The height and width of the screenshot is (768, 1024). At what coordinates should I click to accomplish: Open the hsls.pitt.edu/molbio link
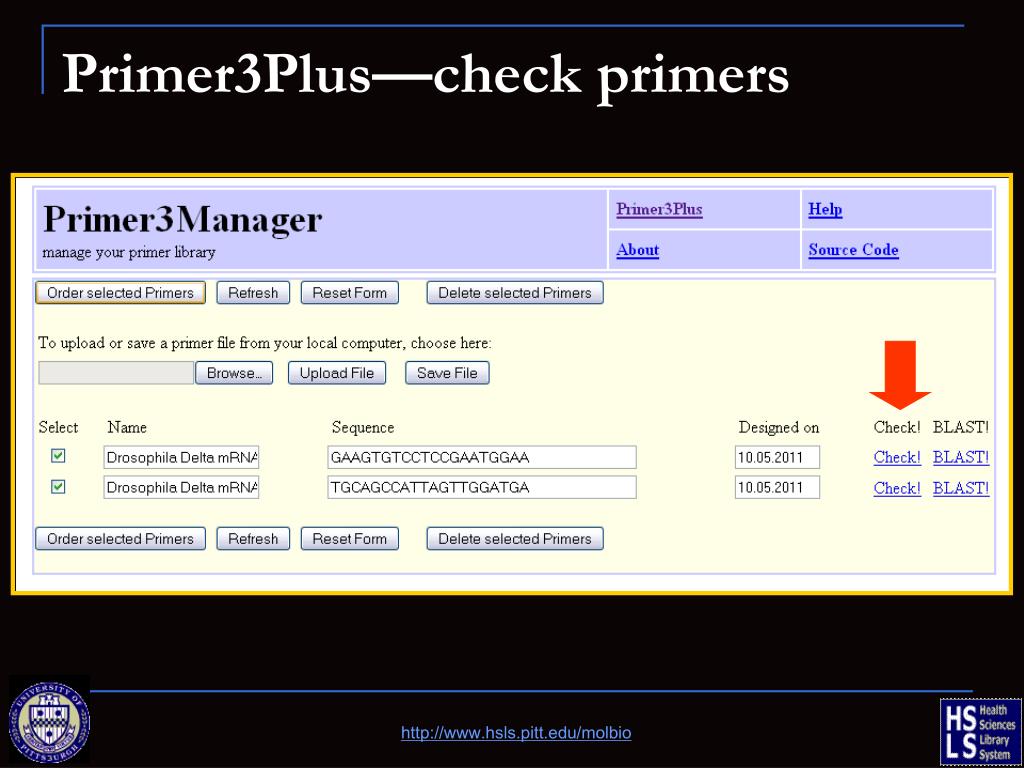(x=516, y=733)
